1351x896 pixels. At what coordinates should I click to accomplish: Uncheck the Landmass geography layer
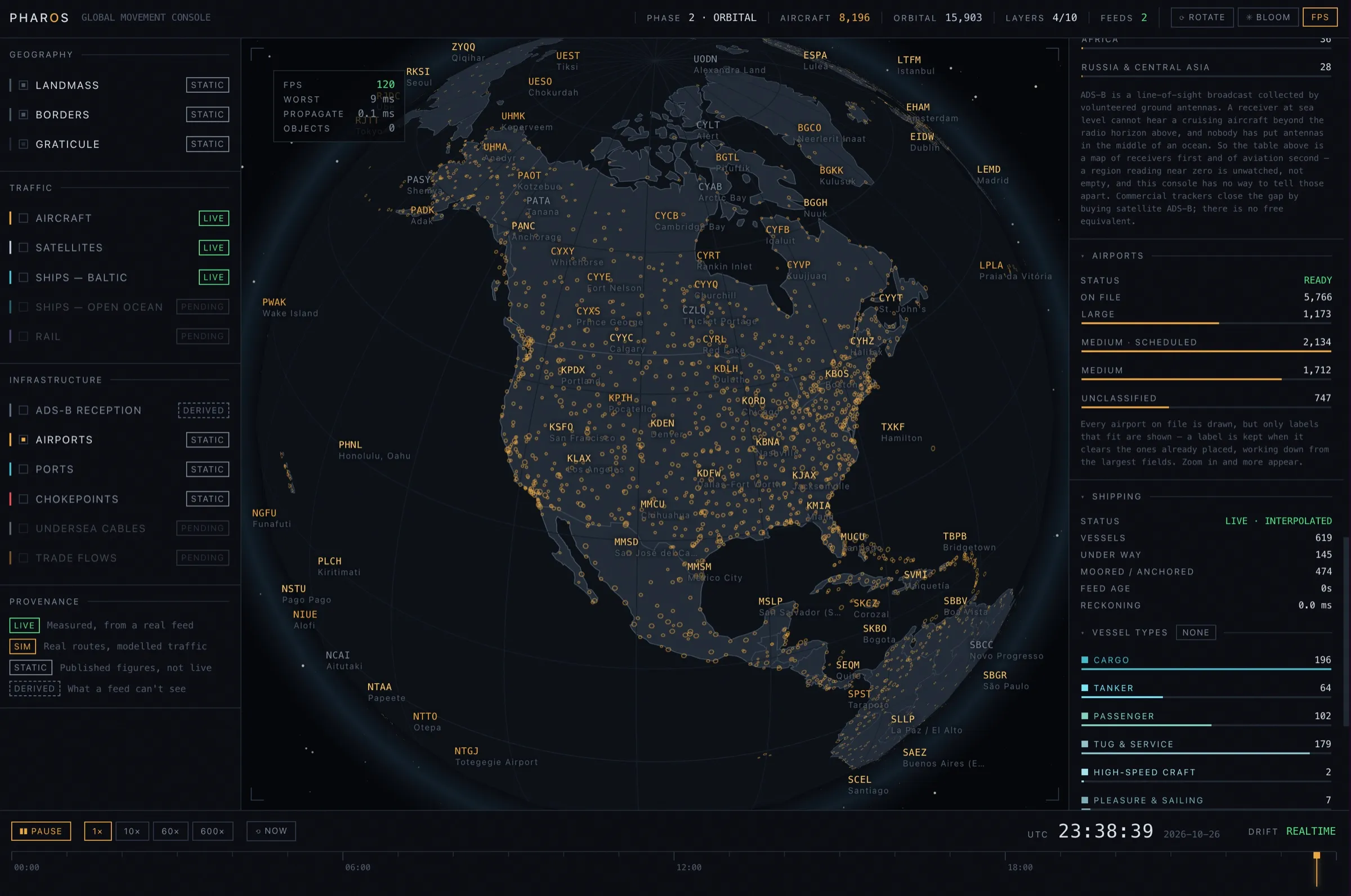click(x=24, y=85)
